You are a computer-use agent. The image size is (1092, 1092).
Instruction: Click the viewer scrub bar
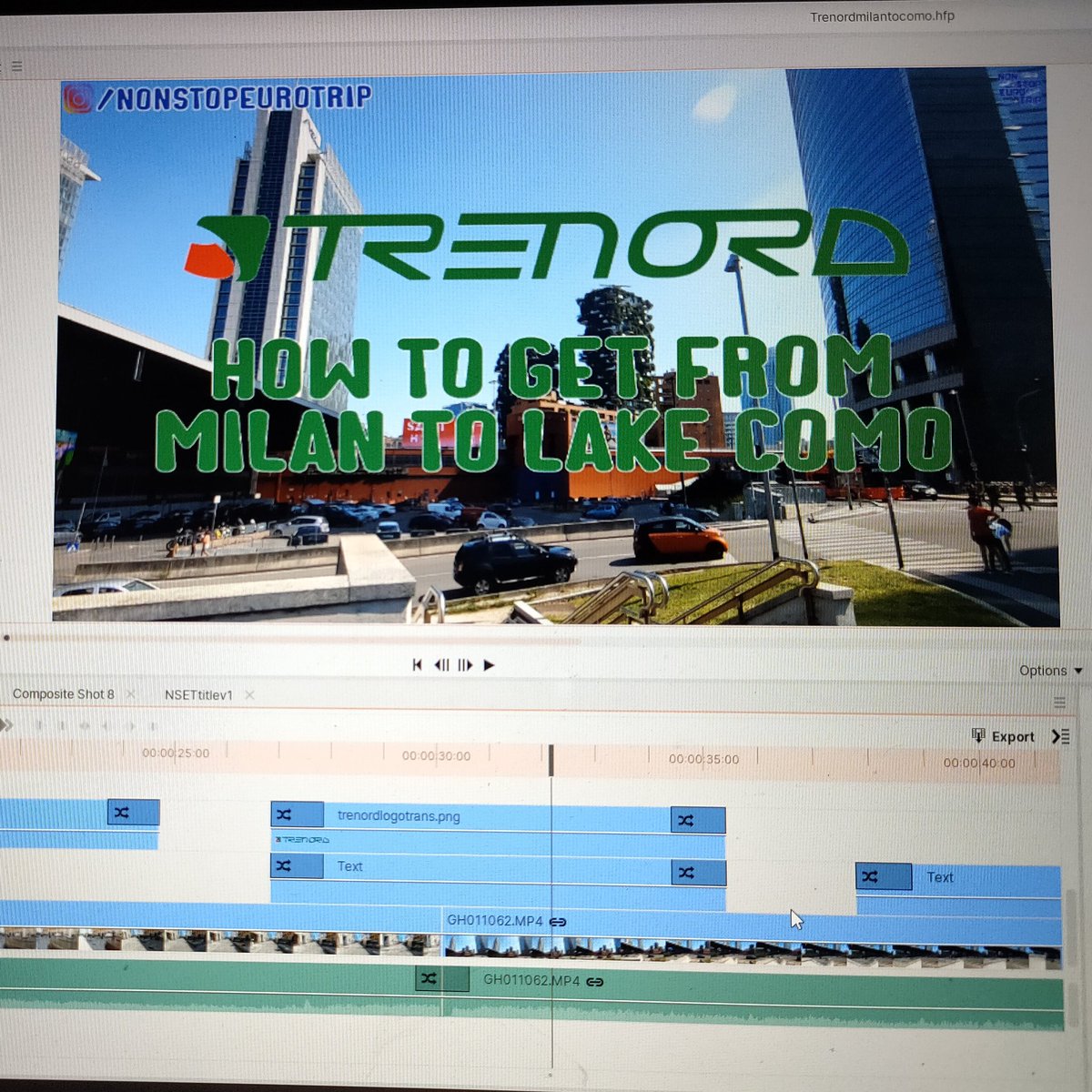[x=291, y=639]
